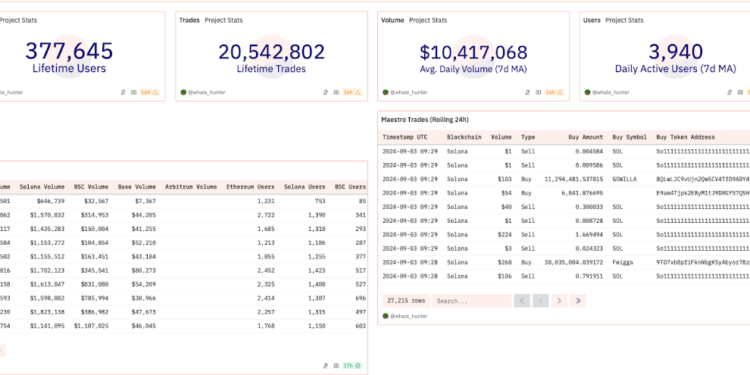Click the Search field in Maestro Trades
Viewport: 750px width, 375px height.
(x=472, y=301)
